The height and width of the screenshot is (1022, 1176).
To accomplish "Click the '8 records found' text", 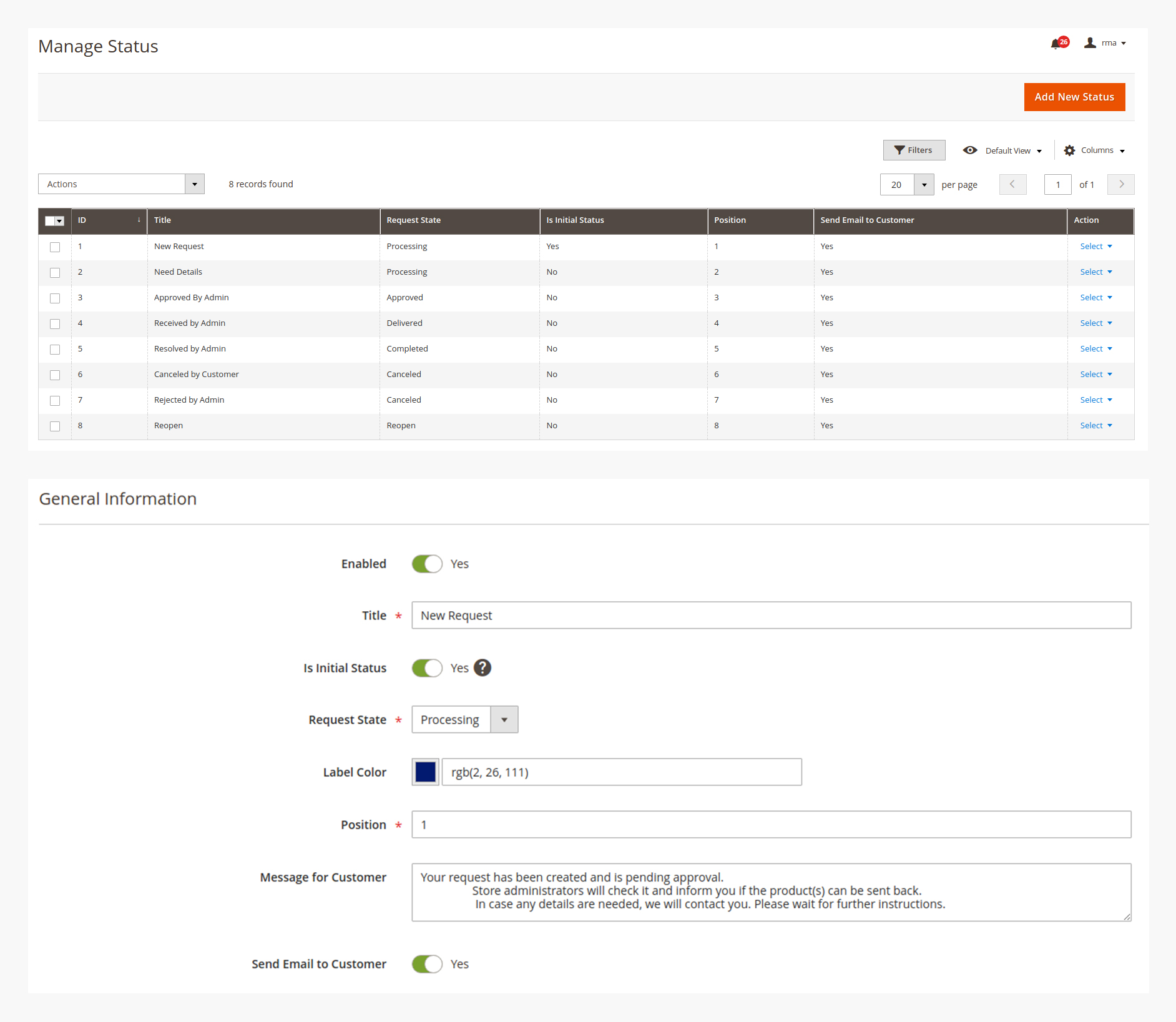I will point(261,184).
